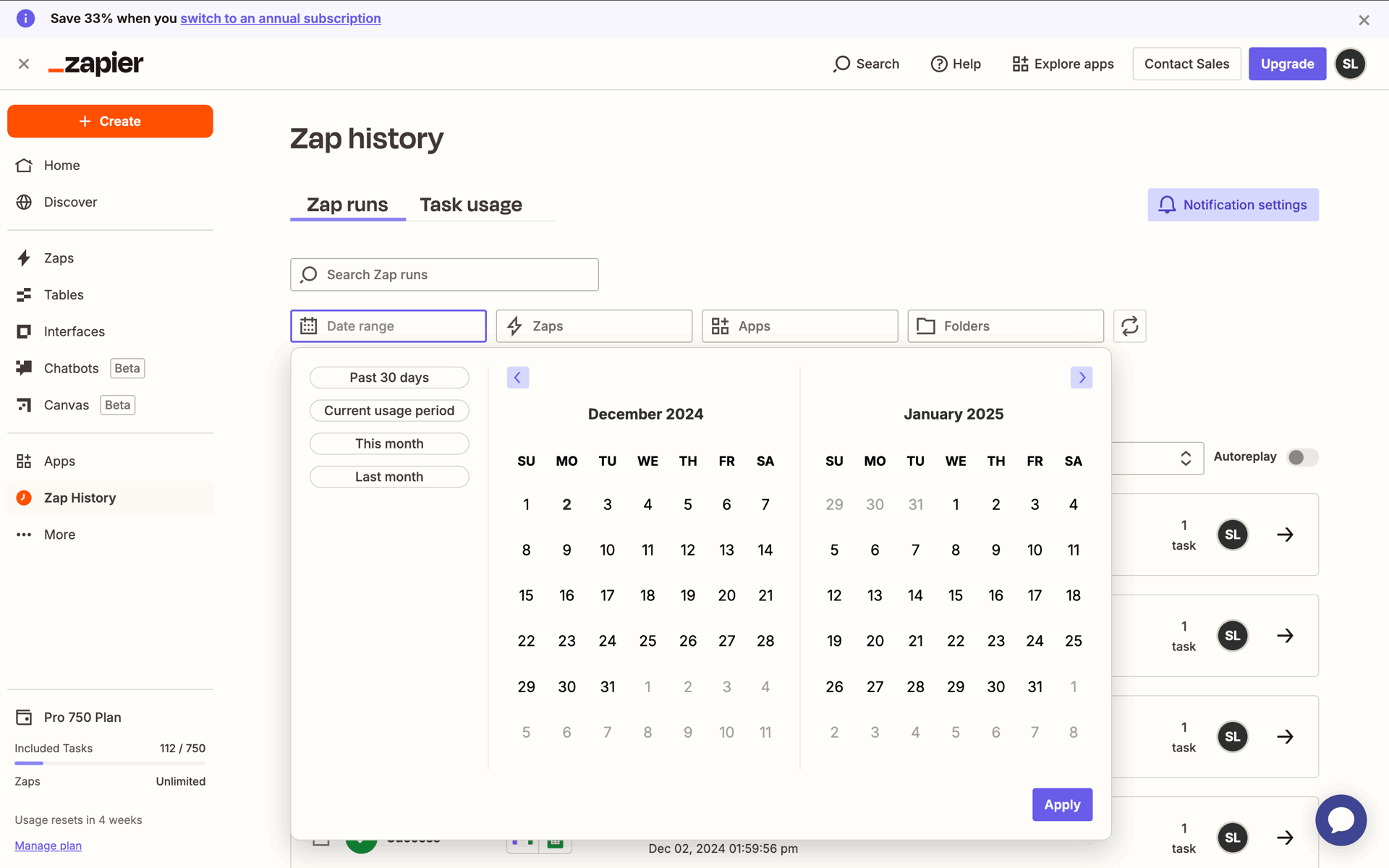
Task: Click the Beta badge beside Chatbots
Action: 127,368
